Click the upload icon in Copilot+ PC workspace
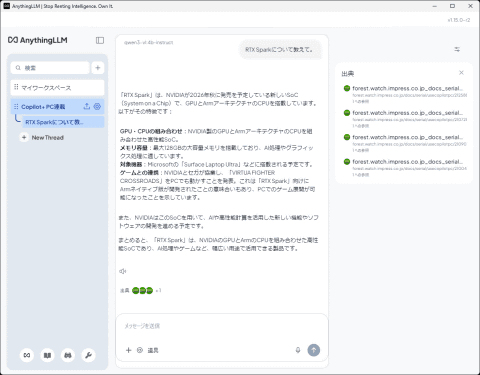The height and width of the screenshot is (375, 480). [x=87, y=107]
